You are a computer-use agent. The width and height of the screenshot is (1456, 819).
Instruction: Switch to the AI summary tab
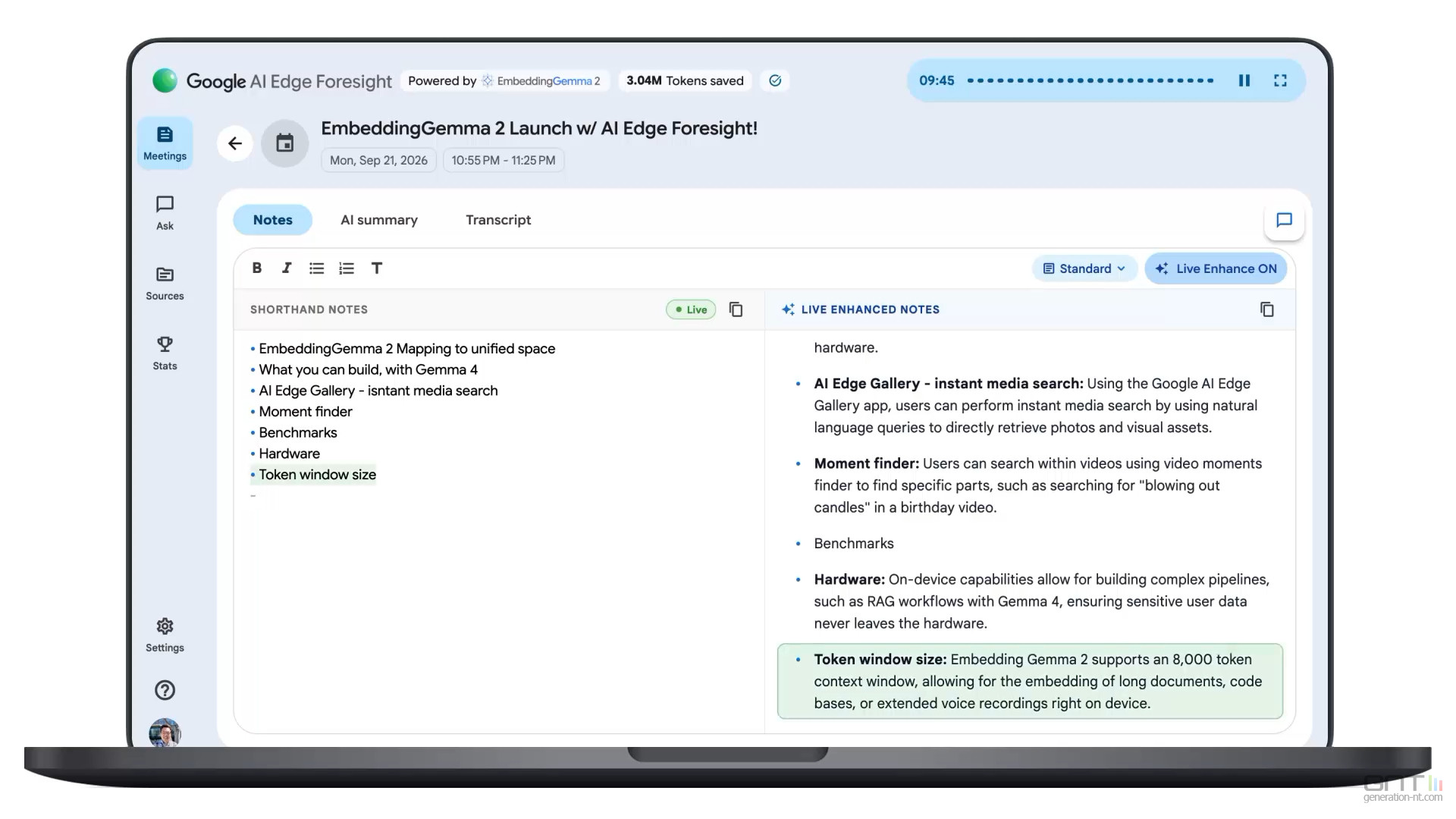[x=379, y=220]
